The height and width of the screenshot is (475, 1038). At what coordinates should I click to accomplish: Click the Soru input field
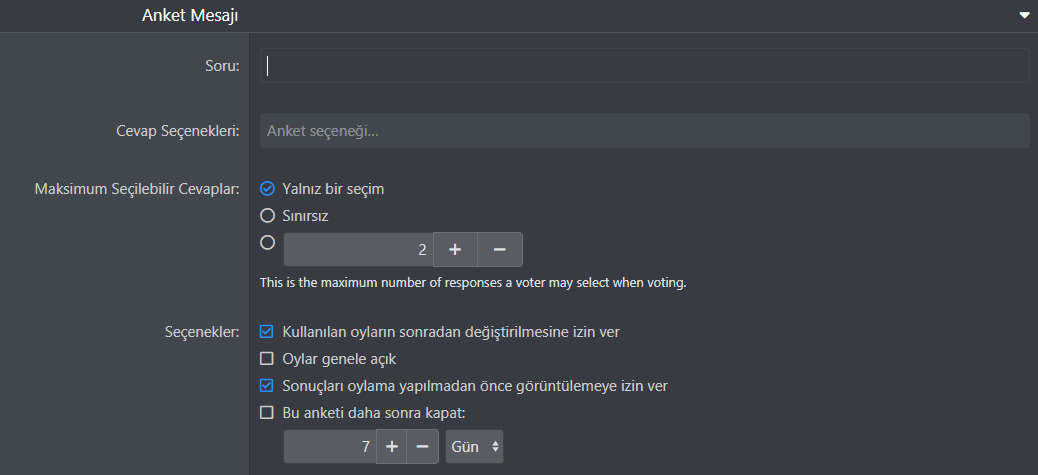pos(644,65)
